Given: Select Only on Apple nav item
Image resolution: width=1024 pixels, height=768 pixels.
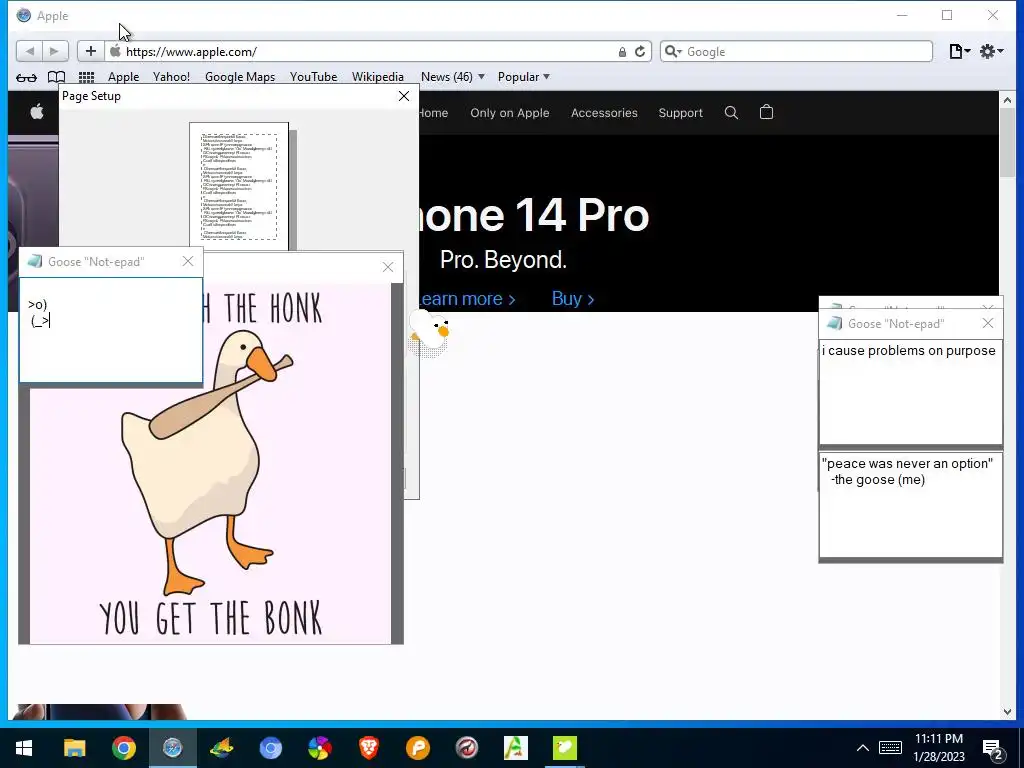Looking at the screenshot, I should tap(509, 113).
